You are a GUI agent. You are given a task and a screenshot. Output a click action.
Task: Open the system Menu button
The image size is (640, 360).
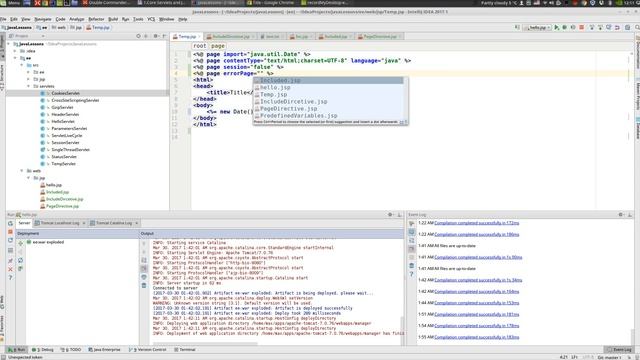[11, 3]
